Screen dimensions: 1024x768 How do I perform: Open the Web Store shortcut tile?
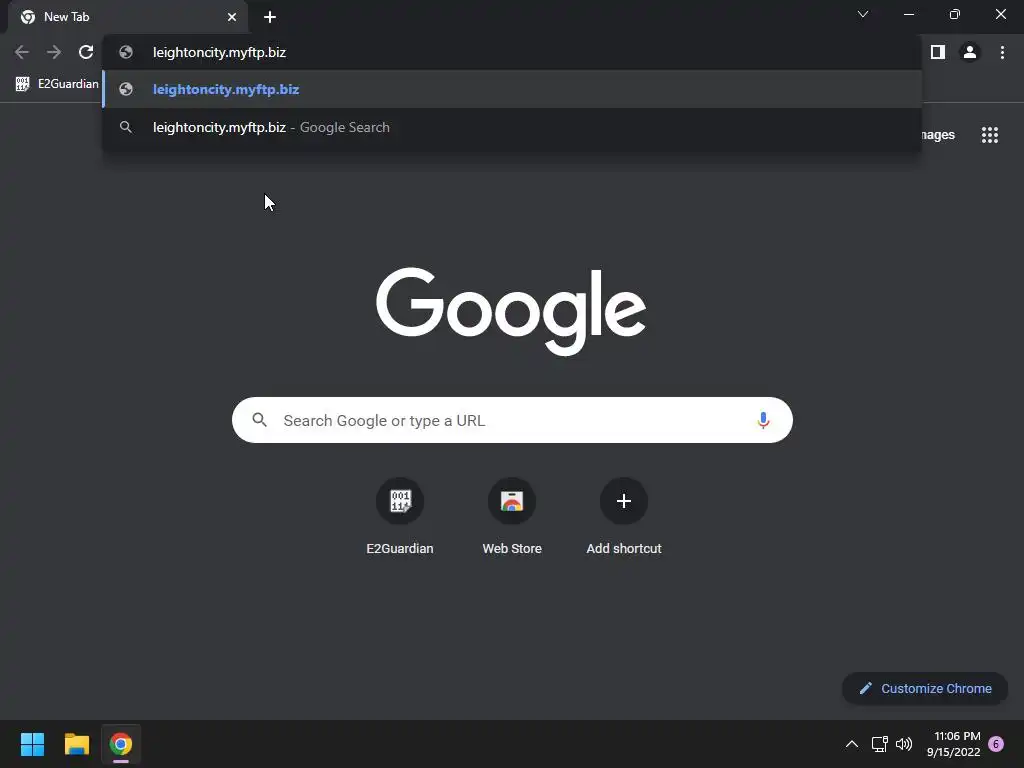[512, 517]
